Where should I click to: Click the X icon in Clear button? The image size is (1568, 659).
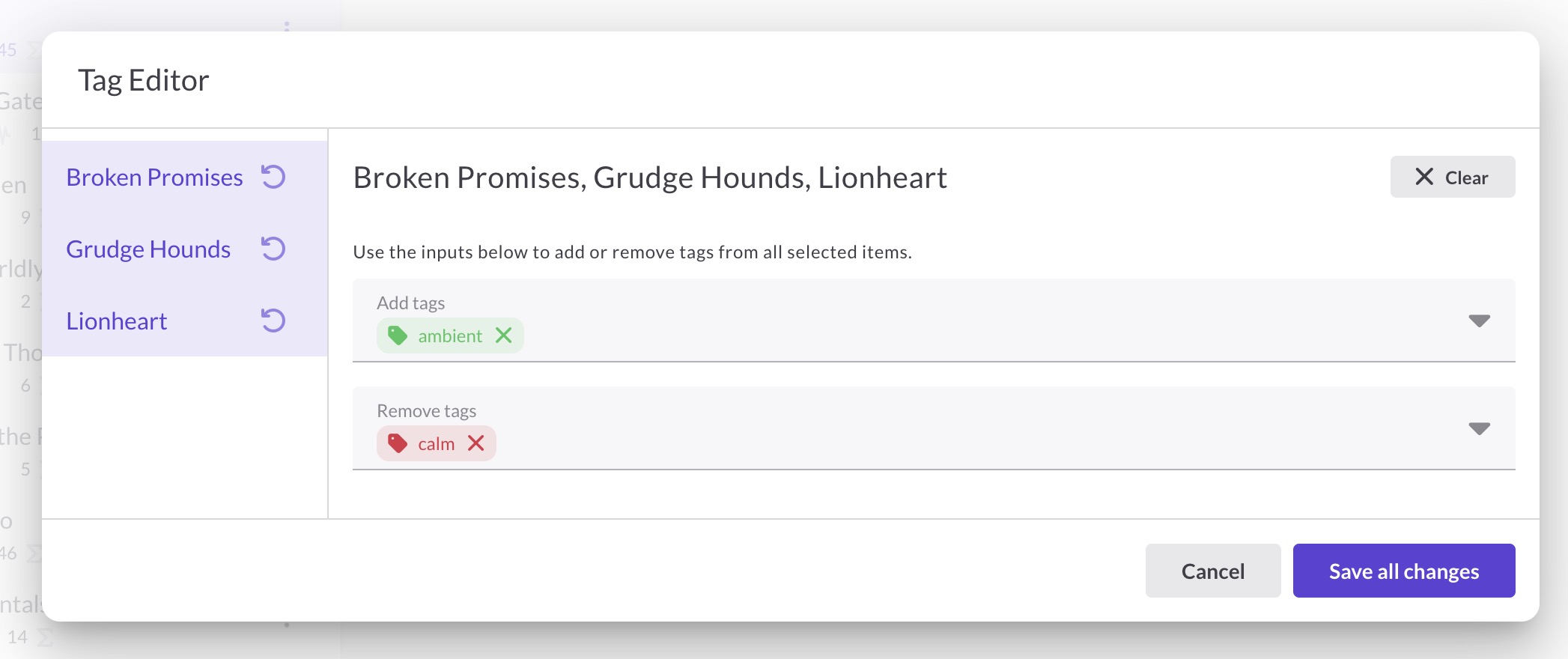click(1423, 177)
